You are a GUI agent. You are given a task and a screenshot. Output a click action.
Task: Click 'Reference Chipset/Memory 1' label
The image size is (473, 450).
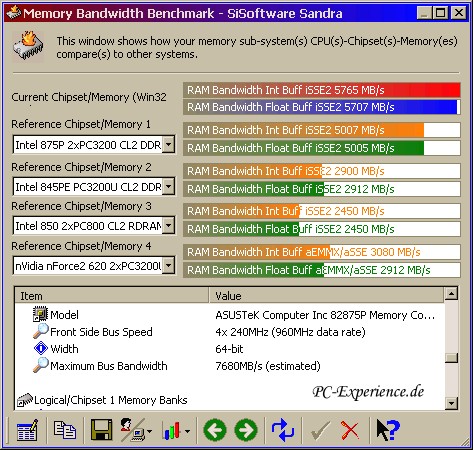81,124
